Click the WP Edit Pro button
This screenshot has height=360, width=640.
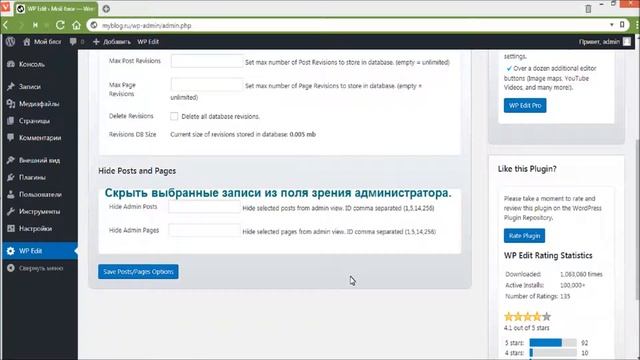click(525, 105)
